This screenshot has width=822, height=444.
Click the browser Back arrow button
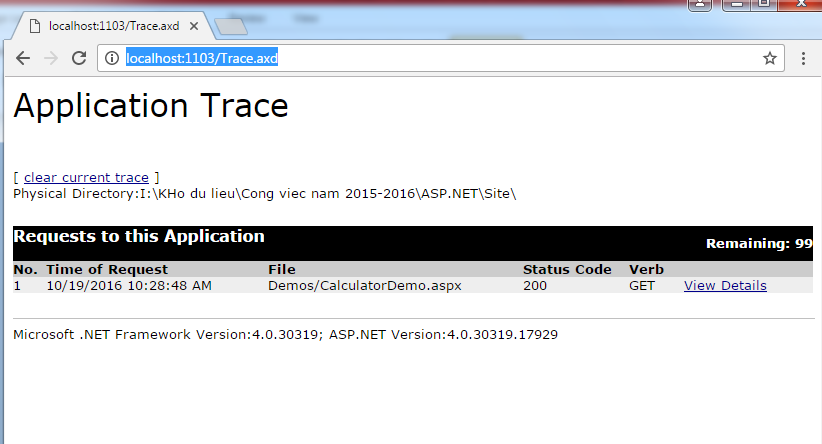tap(23, 59)
